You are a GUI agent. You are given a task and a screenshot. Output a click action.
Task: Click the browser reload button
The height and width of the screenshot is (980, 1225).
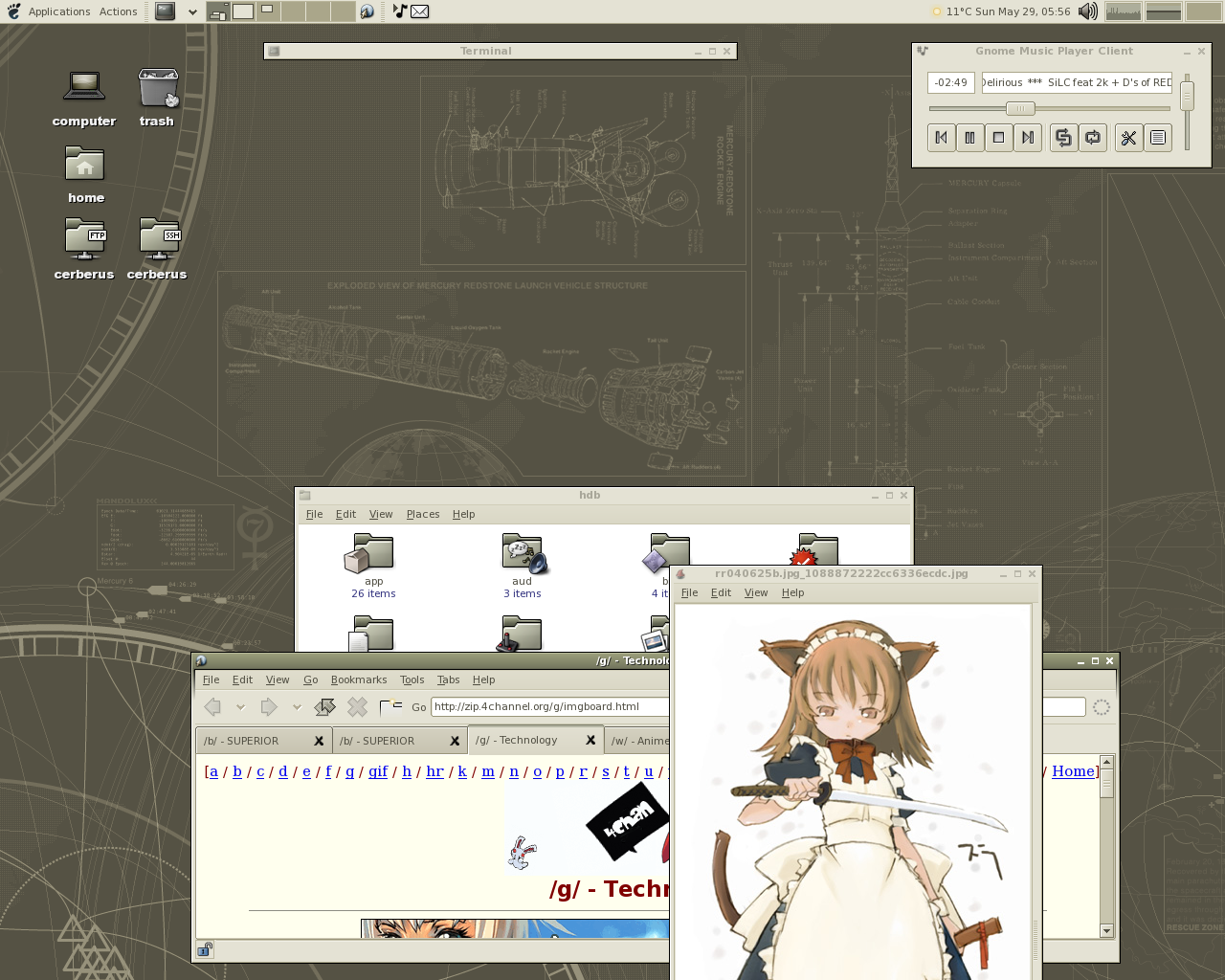click(x=325, y=706)
